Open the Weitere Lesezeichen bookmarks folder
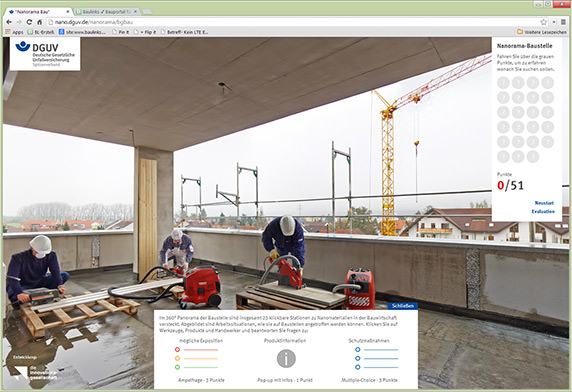 (x=542, y=32)
